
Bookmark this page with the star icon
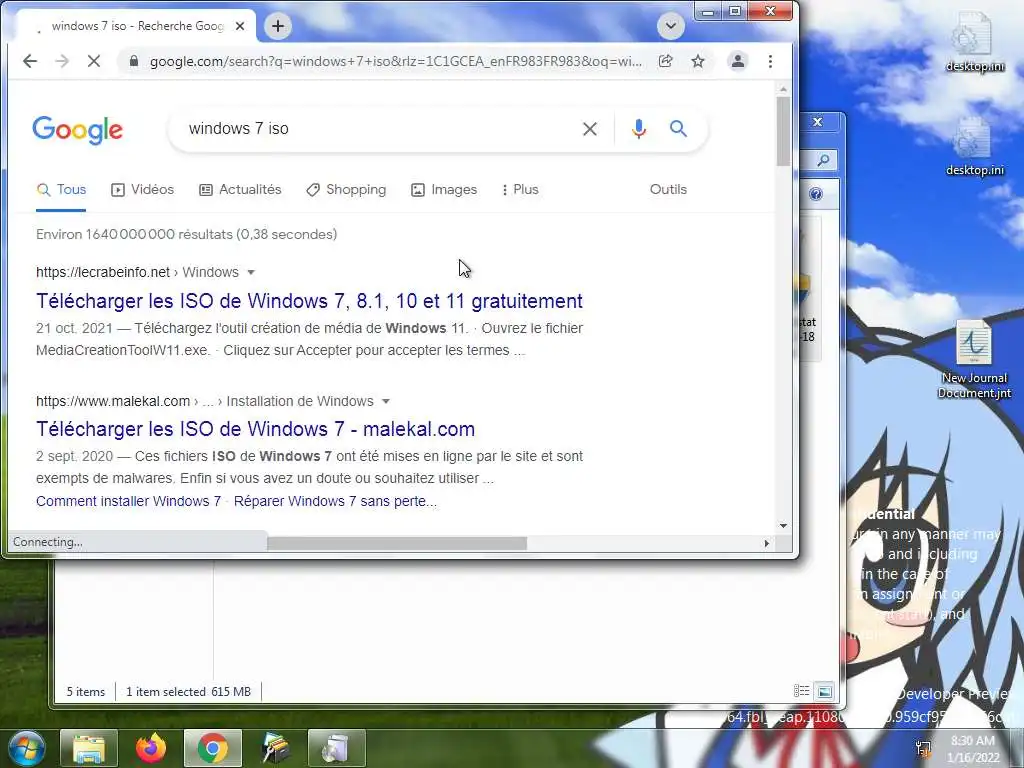(698, 61)
